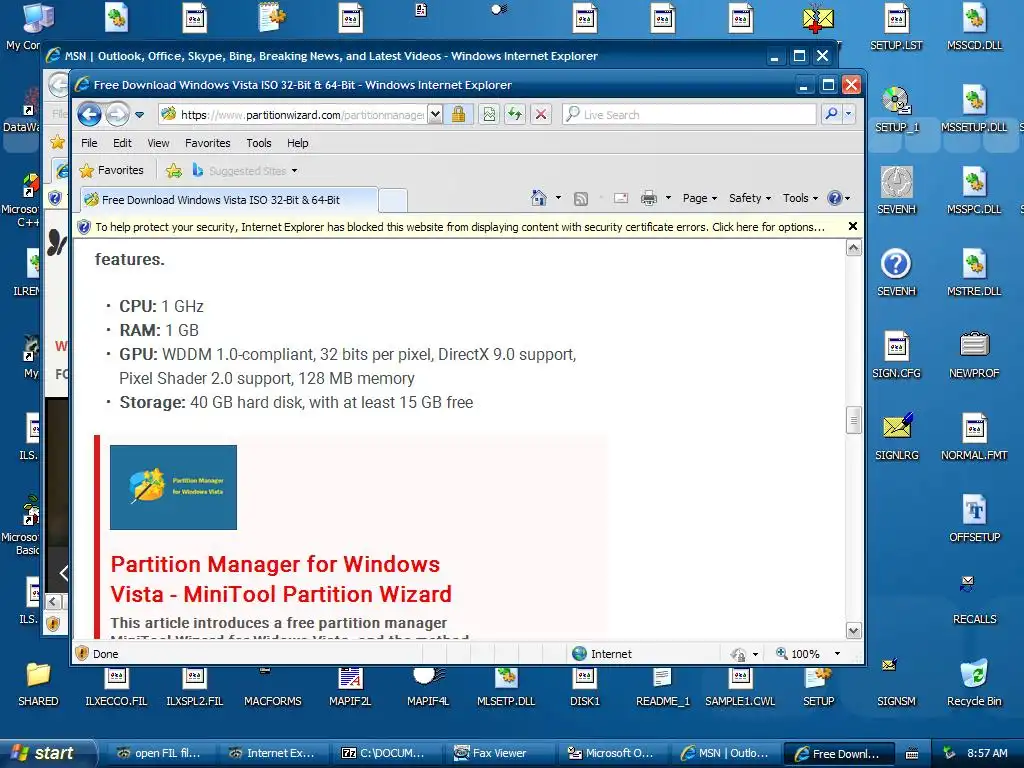1024x768 pixels.
Task: Open search provider dropdown arrow
Action: click(848, 114)
